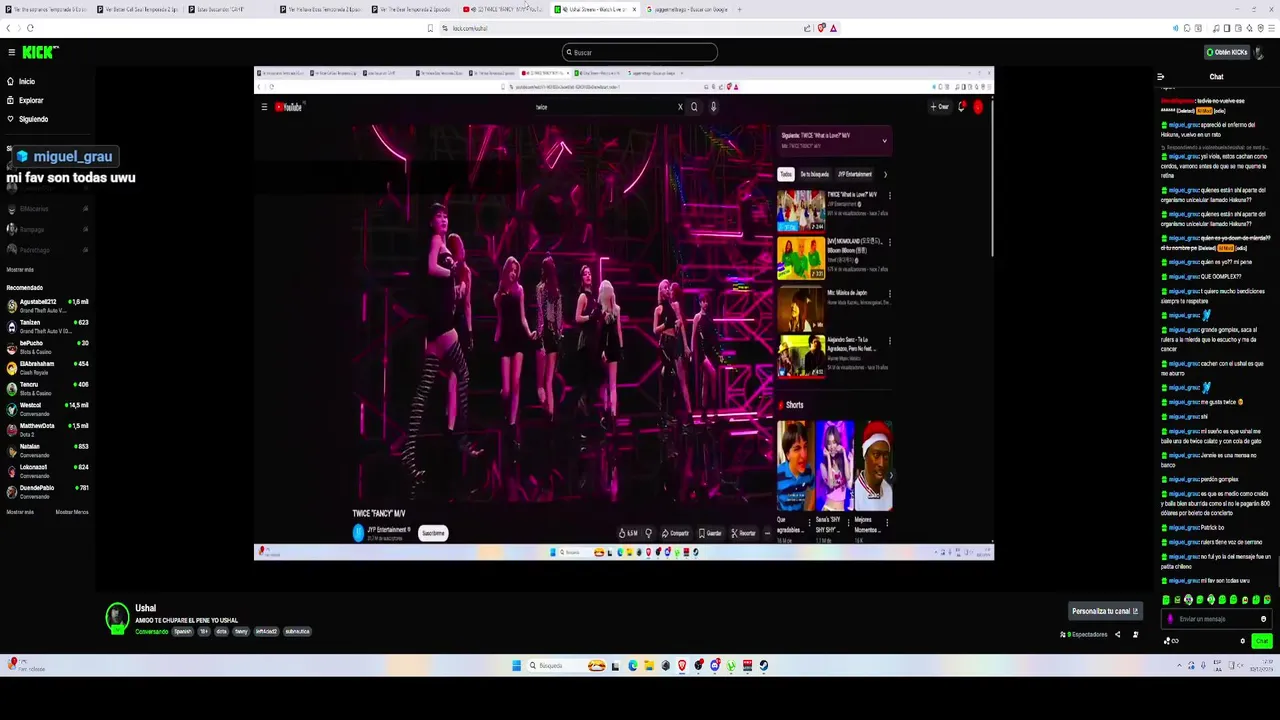Reload page with browser refresh icon
The width and height of the screenshot is (1280, 720).
point(30,28)
